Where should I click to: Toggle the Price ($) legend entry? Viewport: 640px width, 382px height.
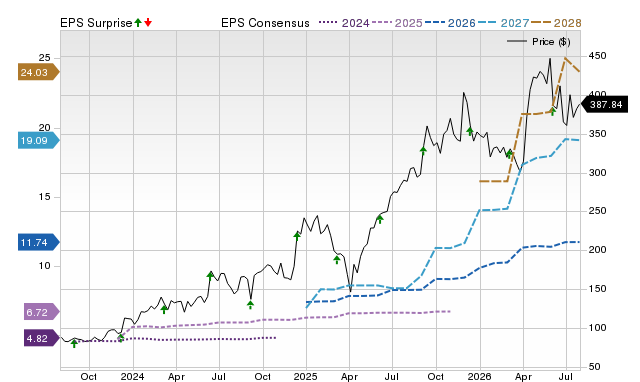[539, 42]
